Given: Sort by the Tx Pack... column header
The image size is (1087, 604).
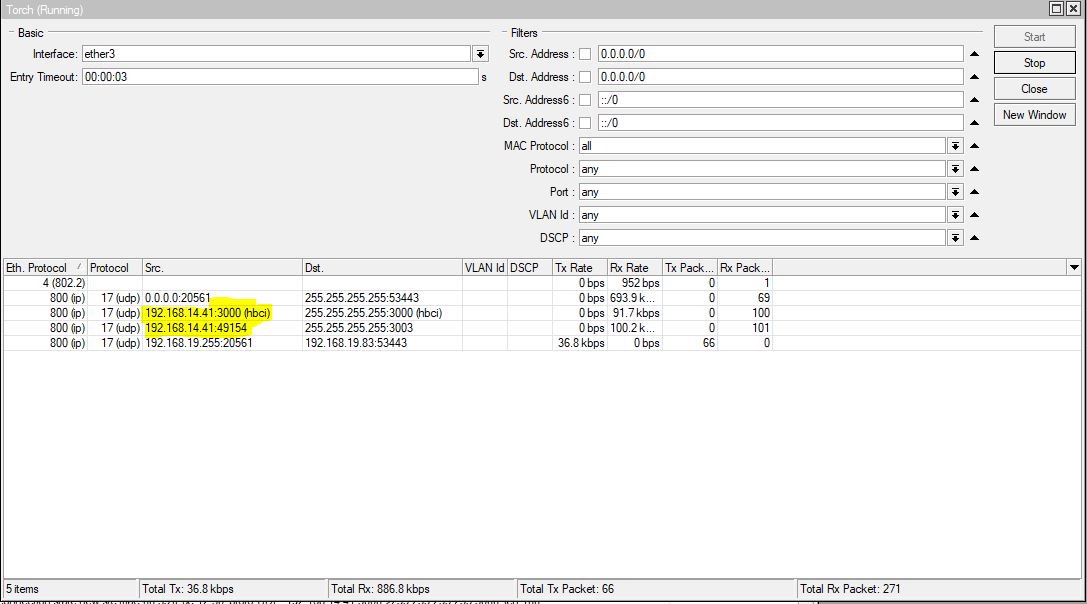Looking at the screenshot, I should [x=690, y=268].
